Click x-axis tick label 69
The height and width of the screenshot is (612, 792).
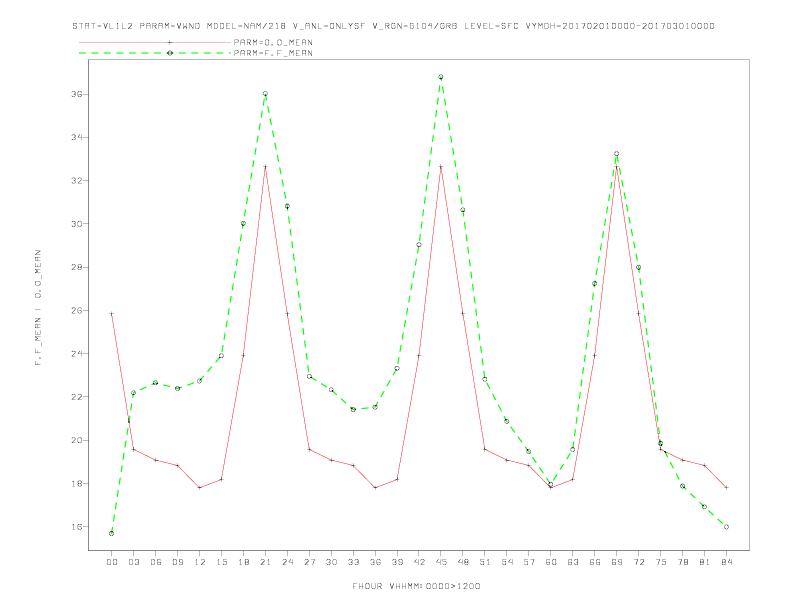617,562
